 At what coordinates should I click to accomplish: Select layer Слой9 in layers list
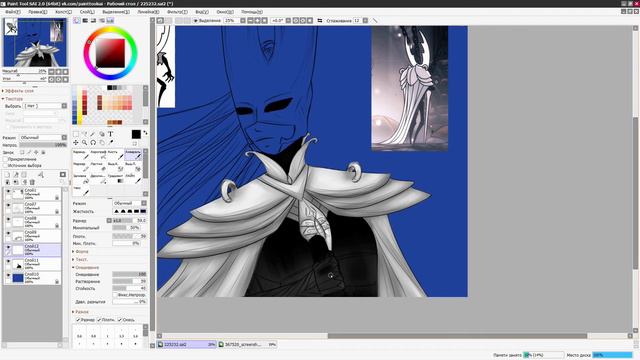click(x=36, y=236)
